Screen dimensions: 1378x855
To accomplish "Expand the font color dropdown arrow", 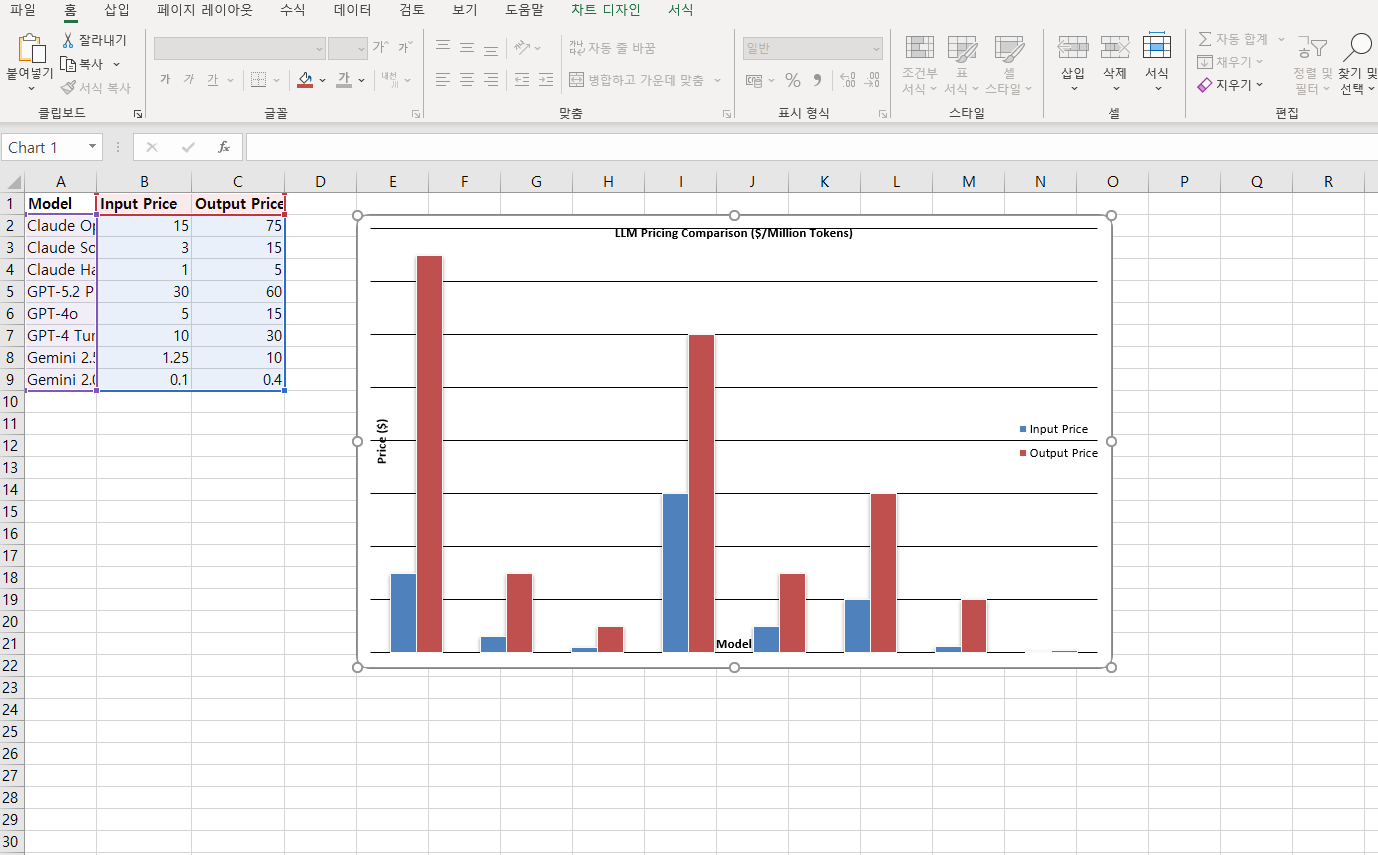I will (361, 80).
